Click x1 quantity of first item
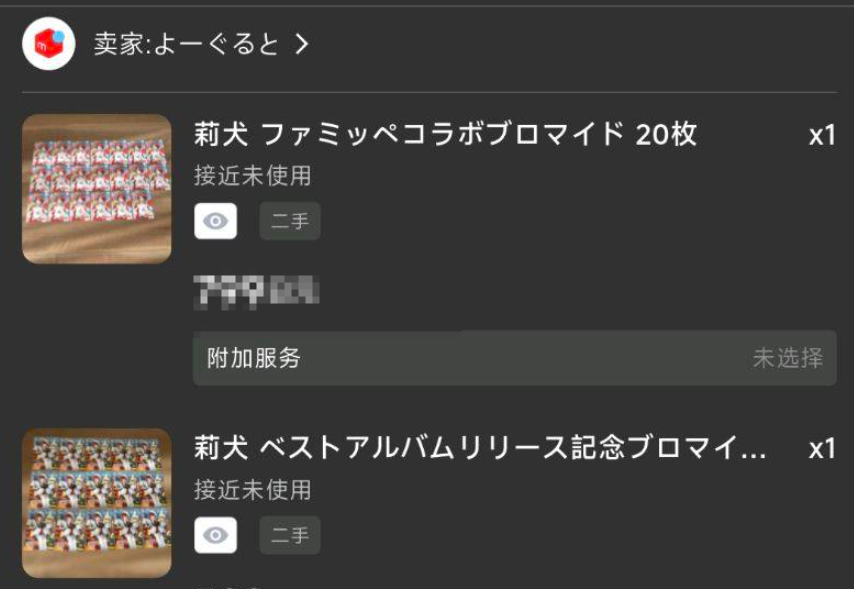This screenshot has height=589, width=854. pyautogui.click(x=822, y=135)
